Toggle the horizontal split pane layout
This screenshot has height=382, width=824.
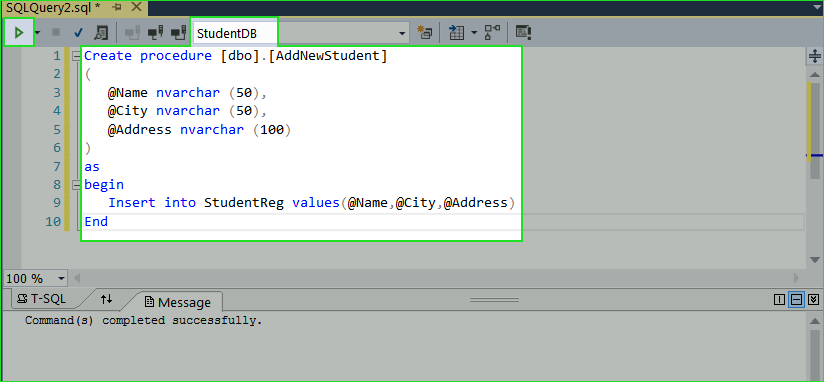point(796,300)
